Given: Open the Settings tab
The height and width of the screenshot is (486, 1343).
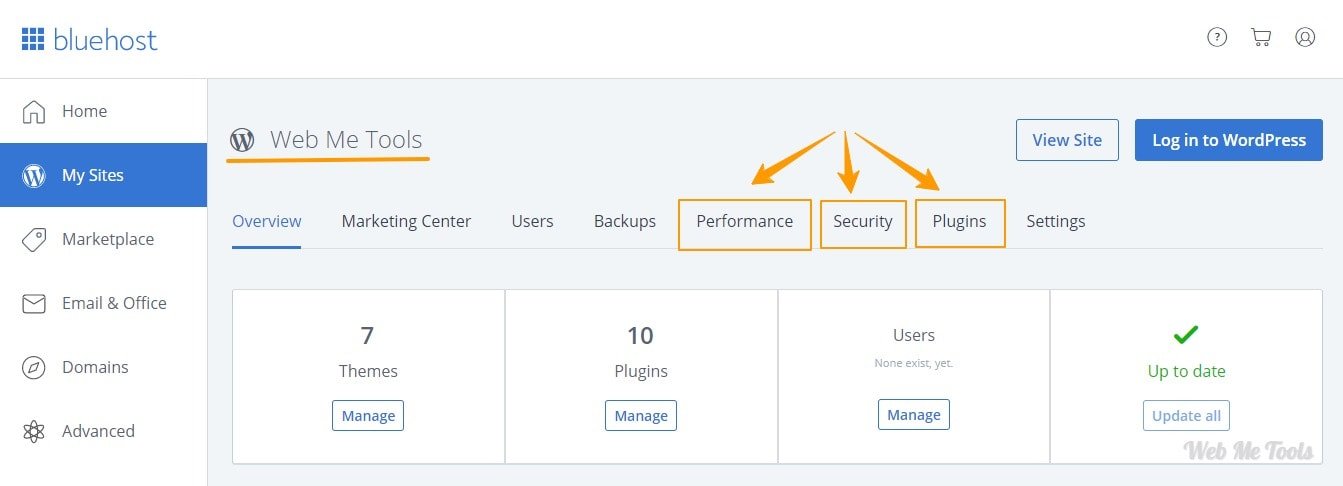Looking at the screenshot, I should 1056,221.
